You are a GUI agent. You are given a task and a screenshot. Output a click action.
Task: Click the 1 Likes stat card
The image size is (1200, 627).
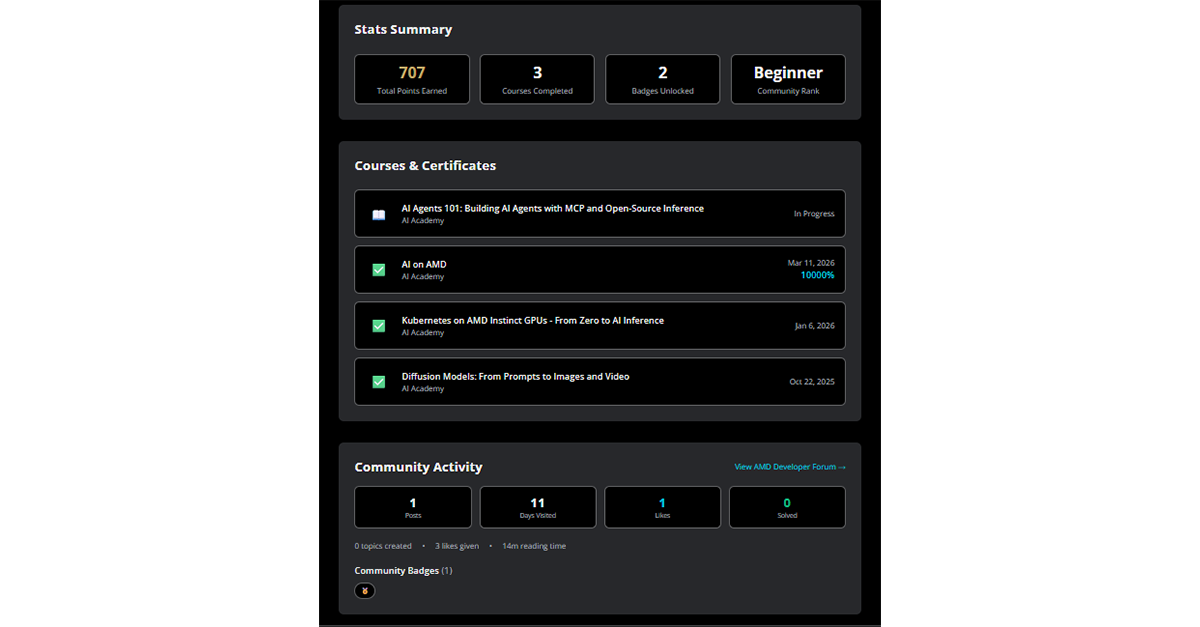(x=662, y=507)
